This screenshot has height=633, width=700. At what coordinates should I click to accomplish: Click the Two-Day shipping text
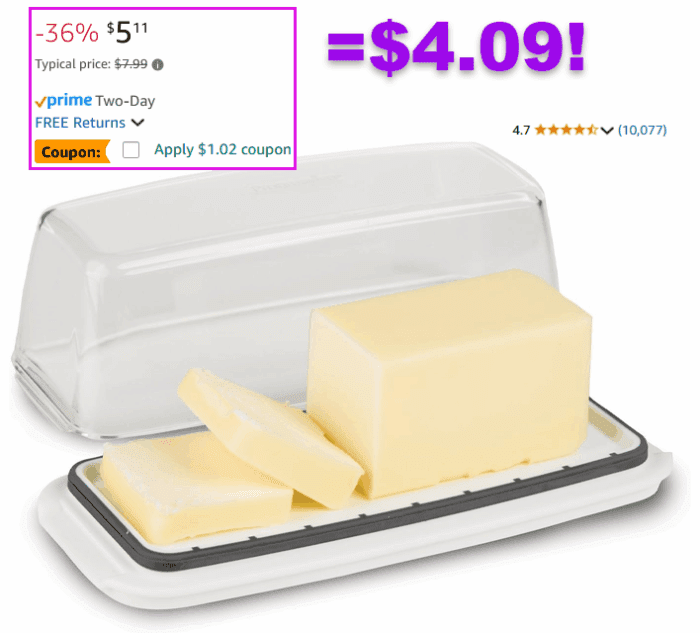pyautogui.click(x=125, y=101)
